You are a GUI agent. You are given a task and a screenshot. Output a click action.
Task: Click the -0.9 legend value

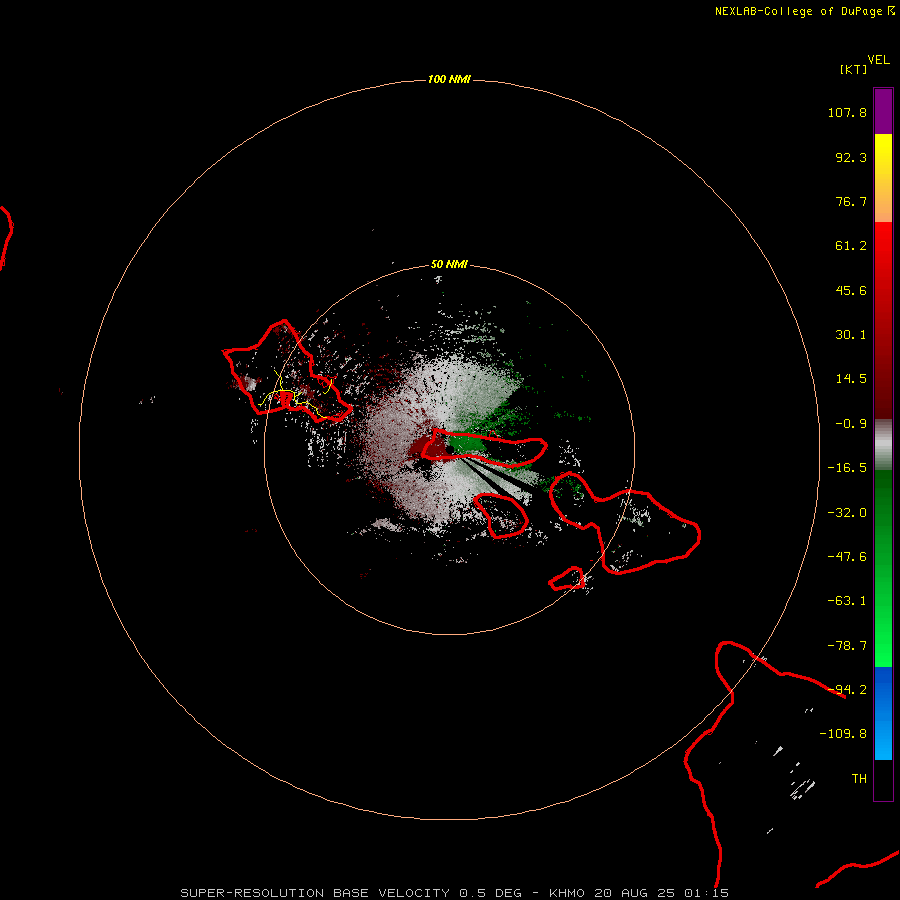(x=851, y=424)
